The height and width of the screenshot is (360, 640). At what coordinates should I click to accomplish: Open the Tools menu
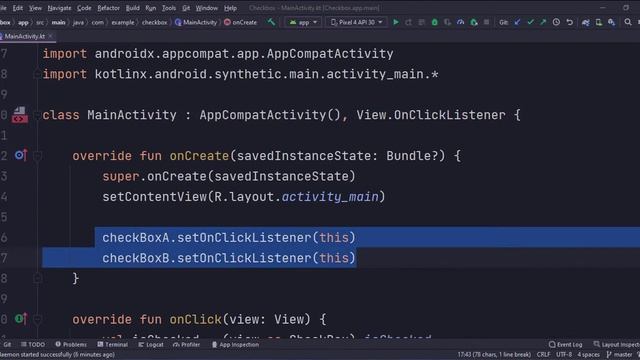[169, 8]
